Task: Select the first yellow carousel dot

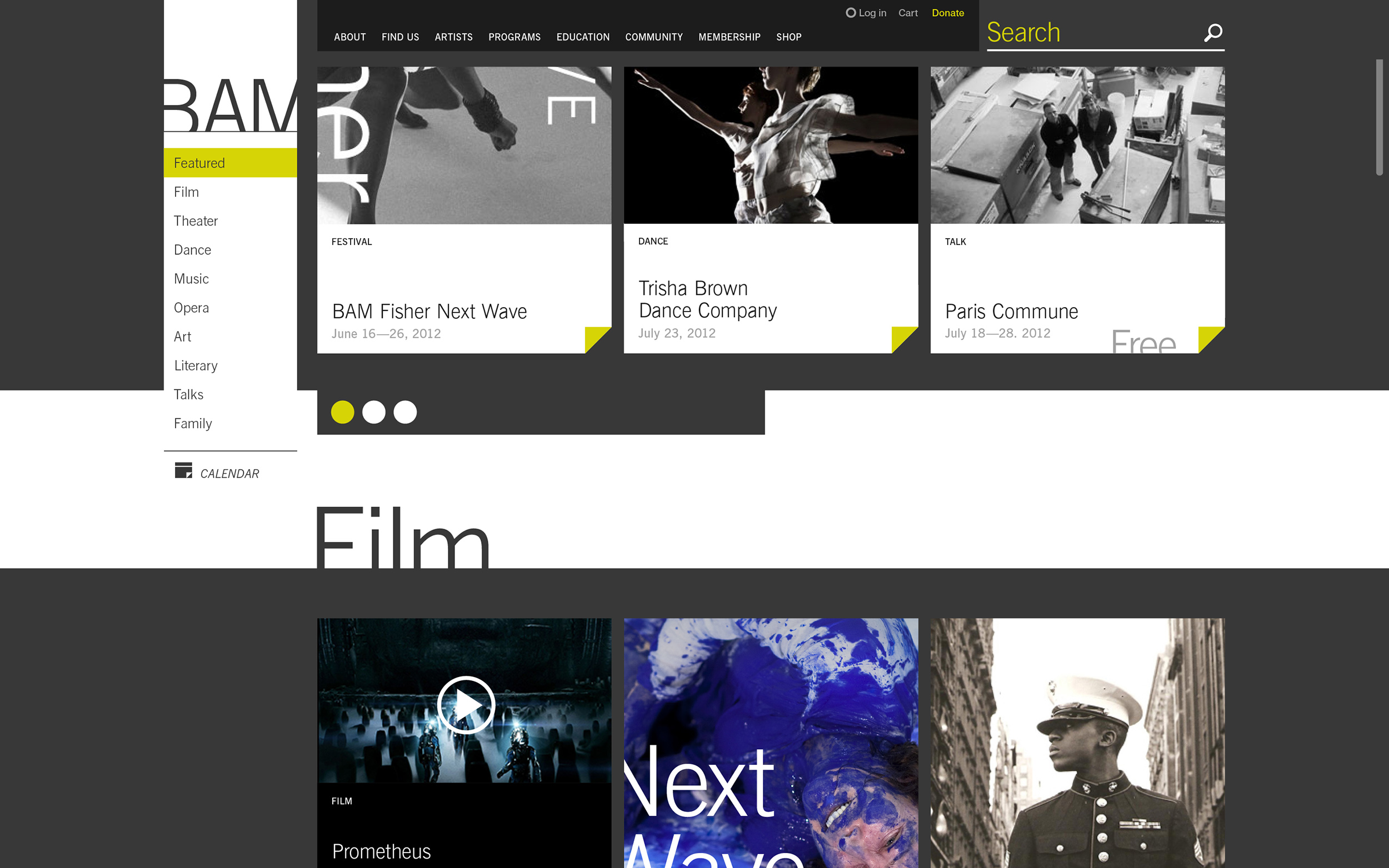Action: (342, 412)
